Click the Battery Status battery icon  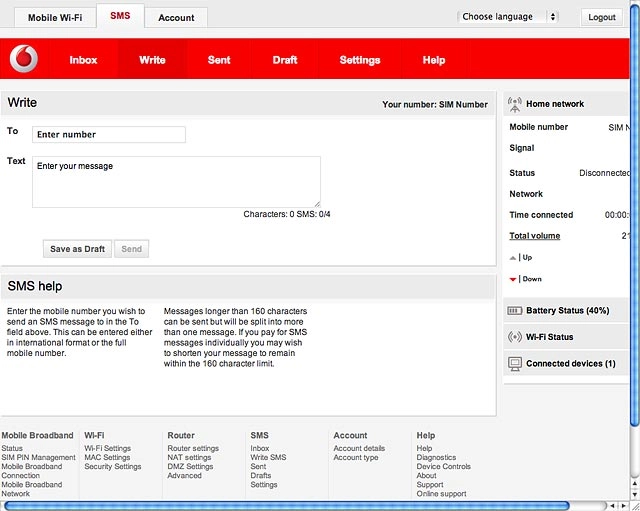click(x=515, y=311)
